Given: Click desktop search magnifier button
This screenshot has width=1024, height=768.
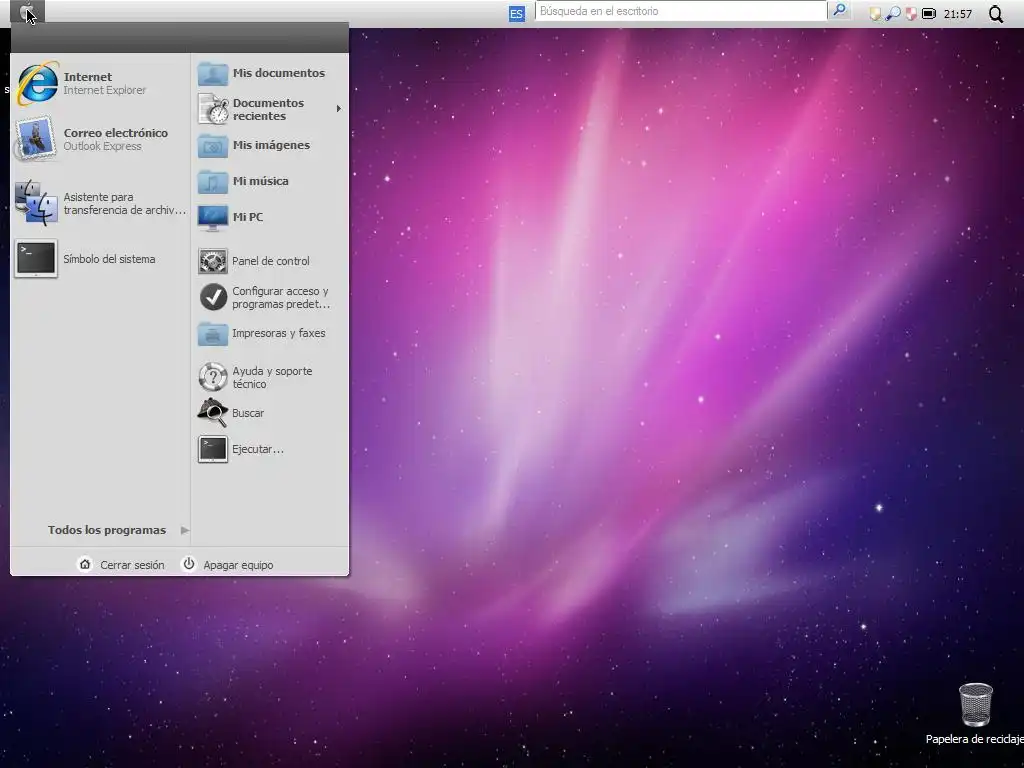Looking at the screenshot, I should point(839,11).
